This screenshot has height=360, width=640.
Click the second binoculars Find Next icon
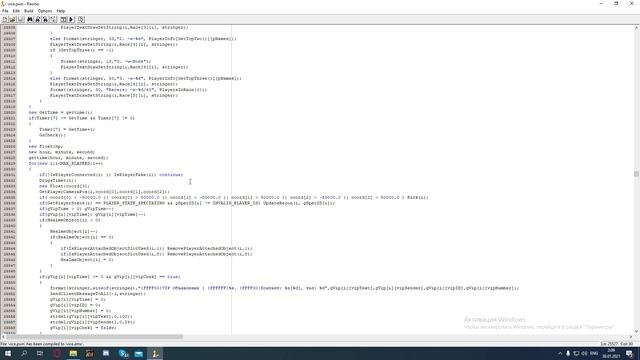point(38,19)
